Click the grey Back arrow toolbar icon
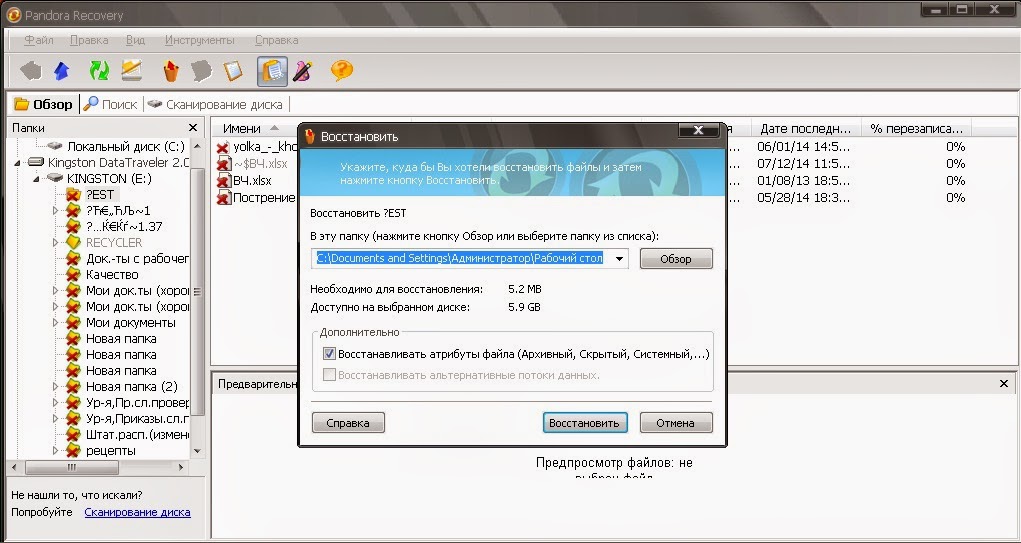The width and height of the screenshot is (1021, 543). click(31, 71)
